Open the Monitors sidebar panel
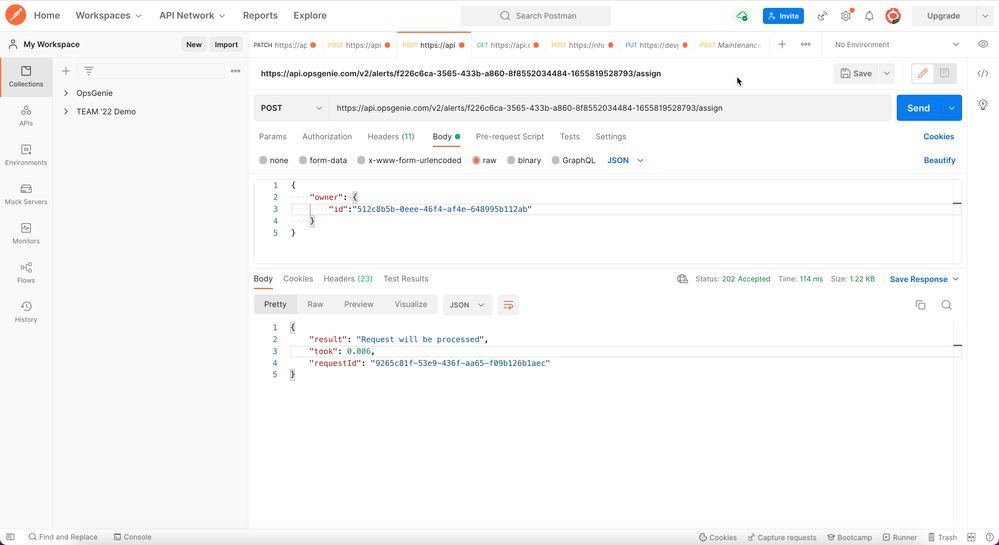This screenshot has height=545, width=999. click(26, 234)
